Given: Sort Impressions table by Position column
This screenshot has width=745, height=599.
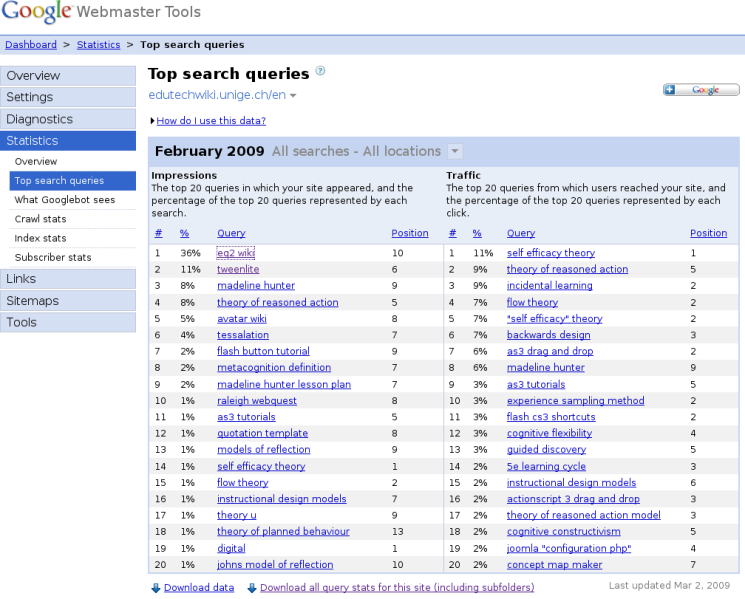Looking at the screenshot, I should tap(410, 233).
